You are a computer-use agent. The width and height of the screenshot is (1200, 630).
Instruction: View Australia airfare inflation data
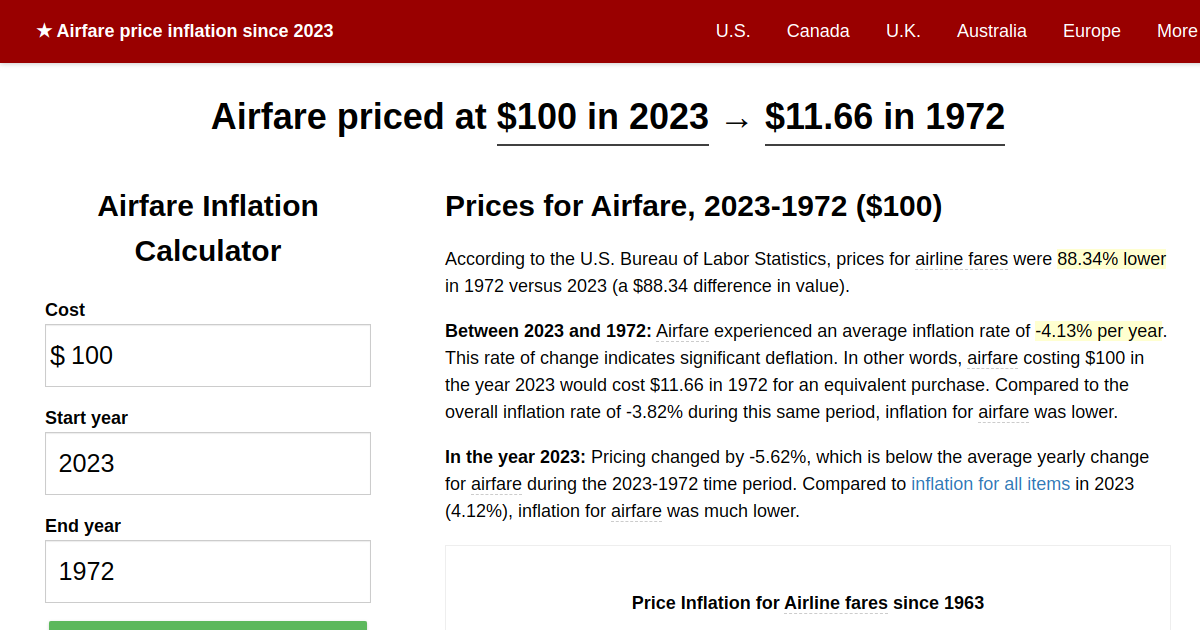[992, 31]
